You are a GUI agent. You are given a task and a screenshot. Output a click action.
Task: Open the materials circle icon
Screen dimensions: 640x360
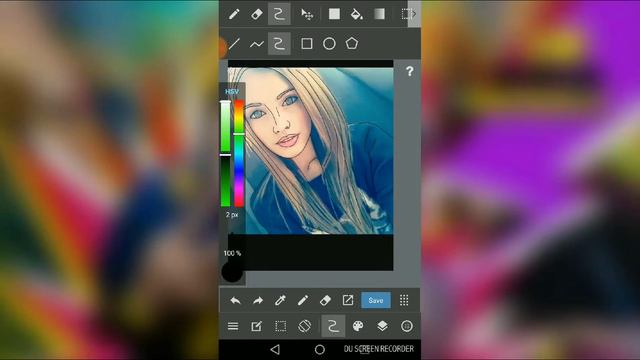click(407, 326)
